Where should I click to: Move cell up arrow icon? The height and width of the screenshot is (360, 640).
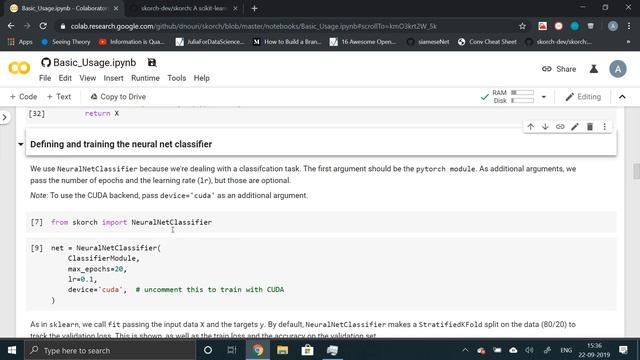530,127
